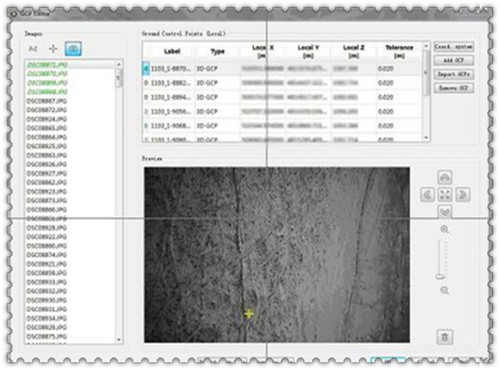The width and height of the screenshot is (500, 370).
Task: Click the pan right arrow icon
Action: (x=462, y=194)
